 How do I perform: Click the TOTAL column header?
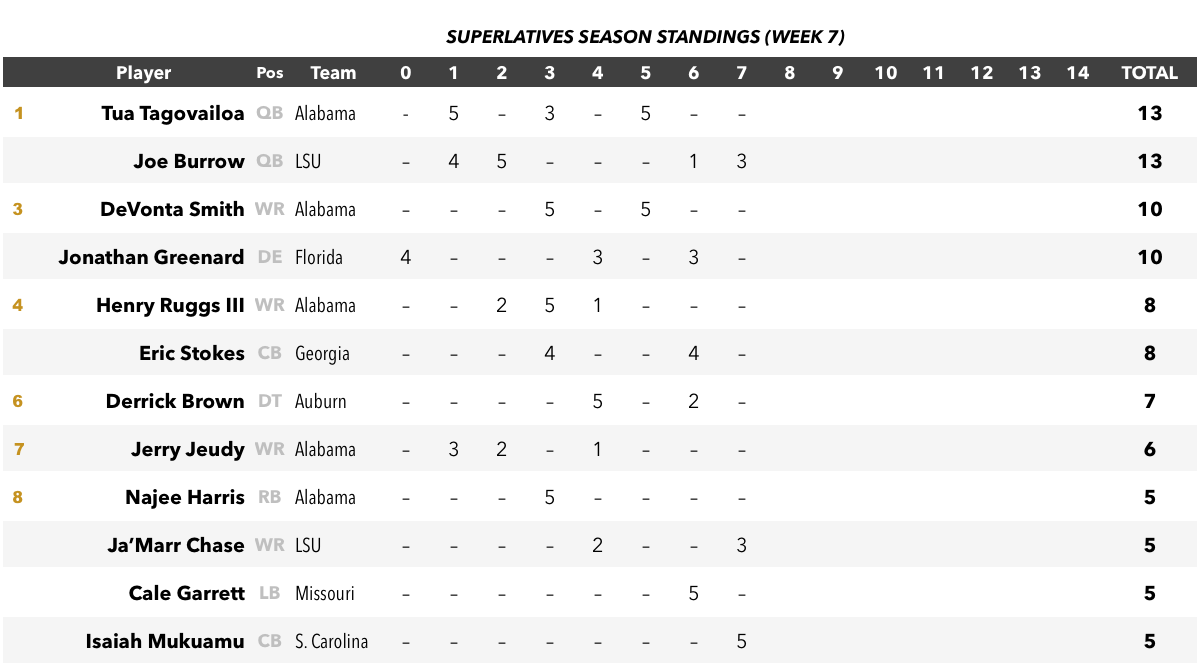[x=1149, y=73]
